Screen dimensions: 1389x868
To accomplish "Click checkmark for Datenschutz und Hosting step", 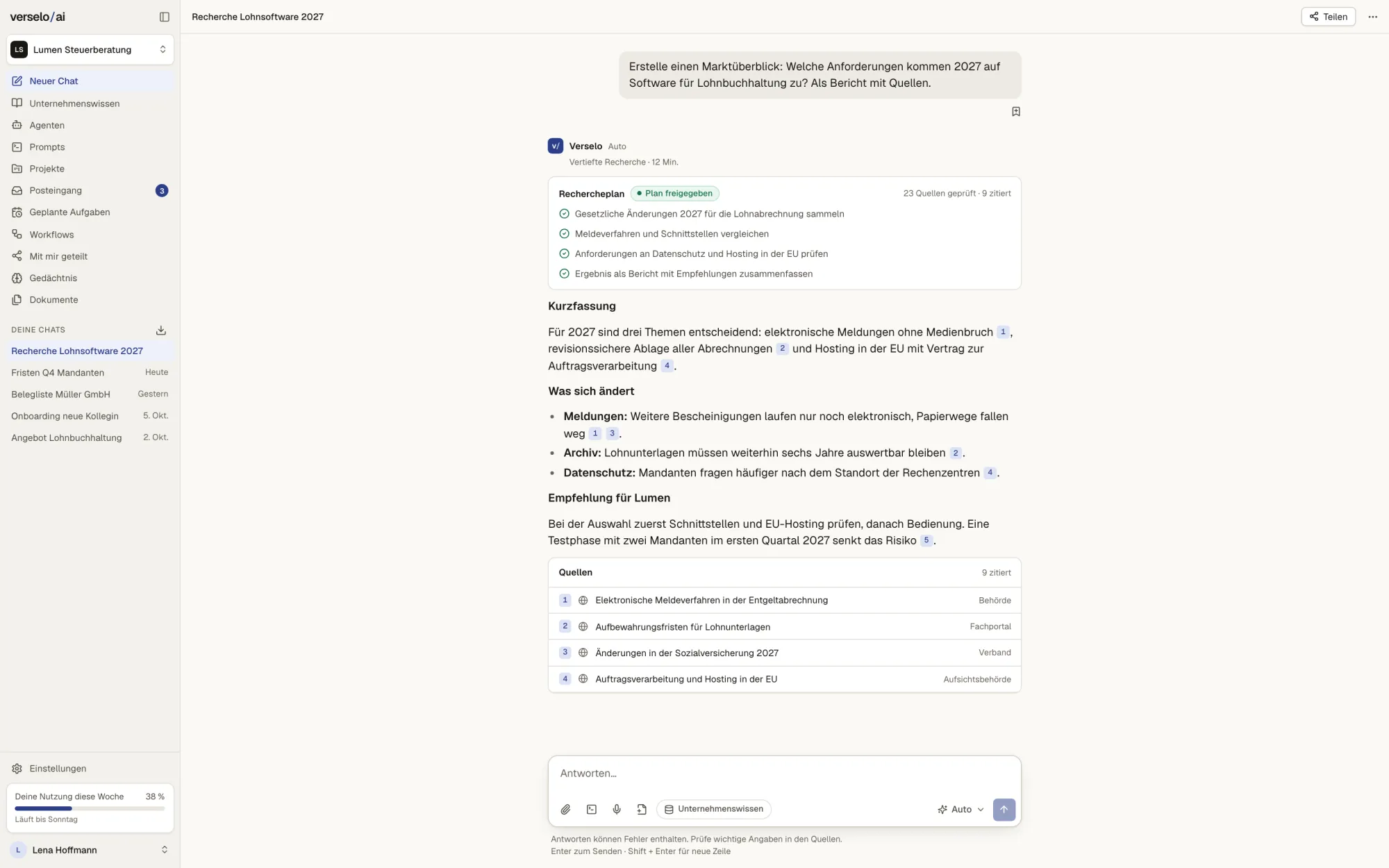I will (x=564, y=253).
